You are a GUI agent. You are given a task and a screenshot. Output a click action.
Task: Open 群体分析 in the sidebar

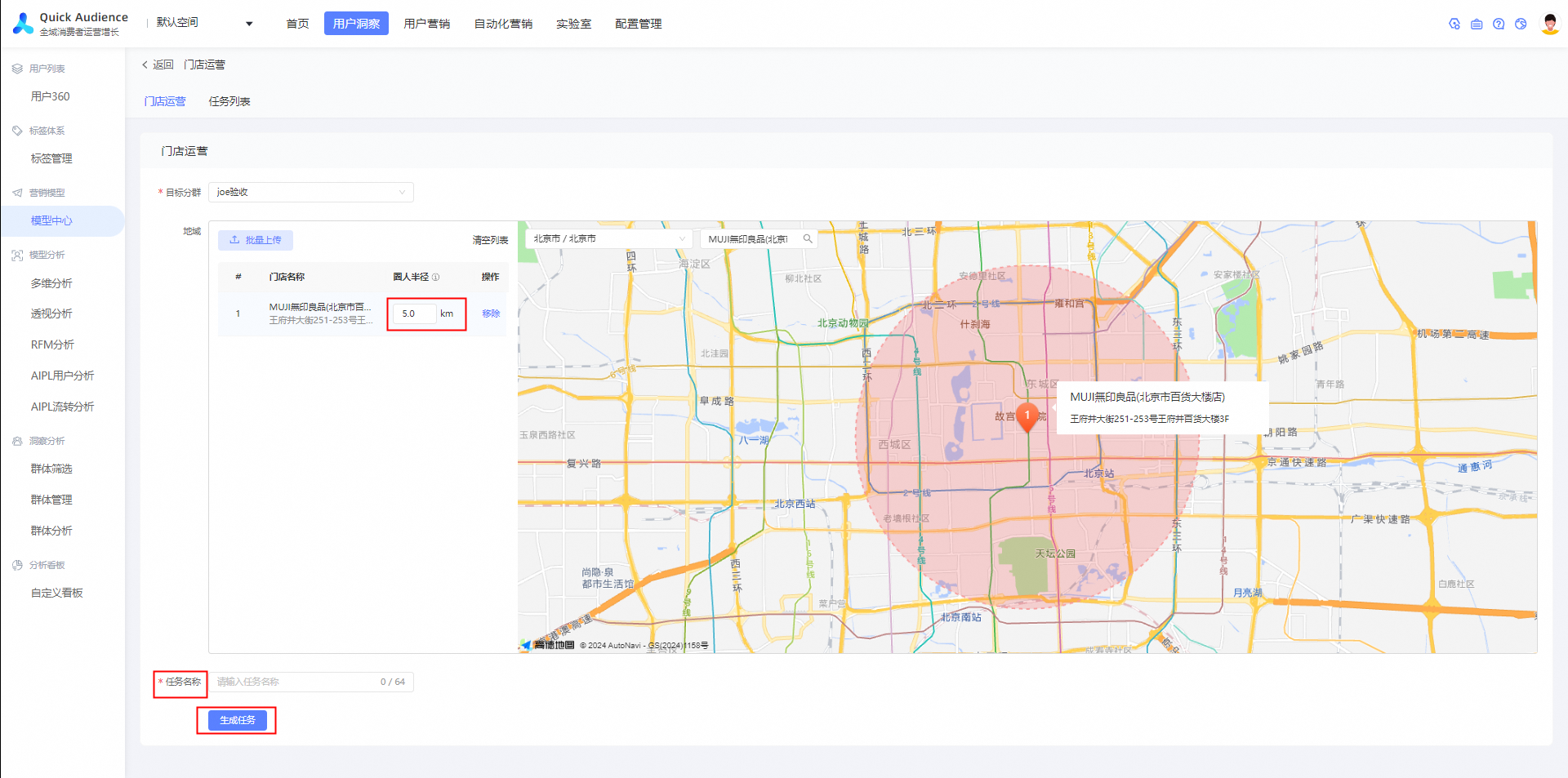pyautogui.click(x=51, y=531)
